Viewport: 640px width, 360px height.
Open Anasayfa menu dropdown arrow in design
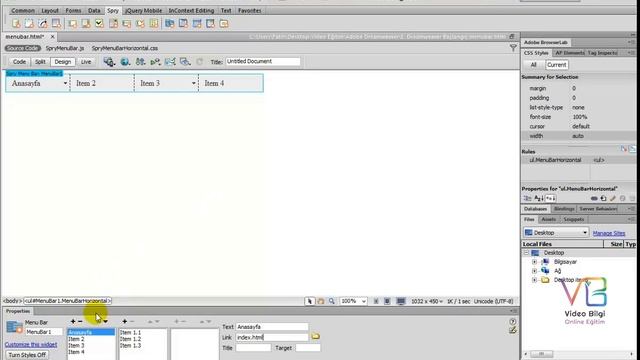[x=65, y=83]
